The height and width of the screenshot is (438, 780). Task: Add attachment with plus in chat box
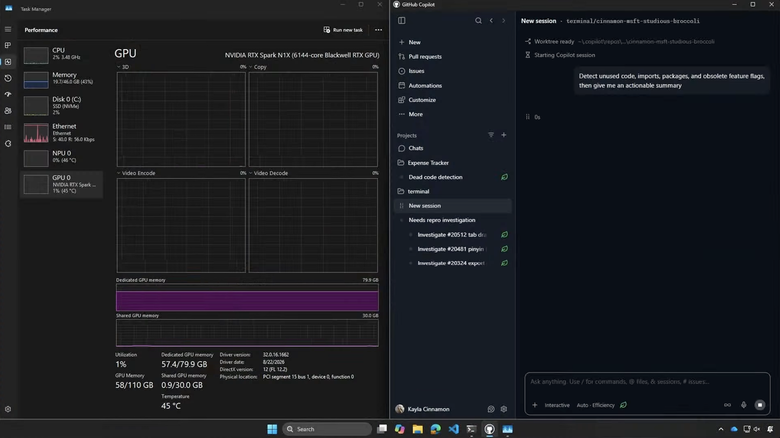click(x=534, y=405)
